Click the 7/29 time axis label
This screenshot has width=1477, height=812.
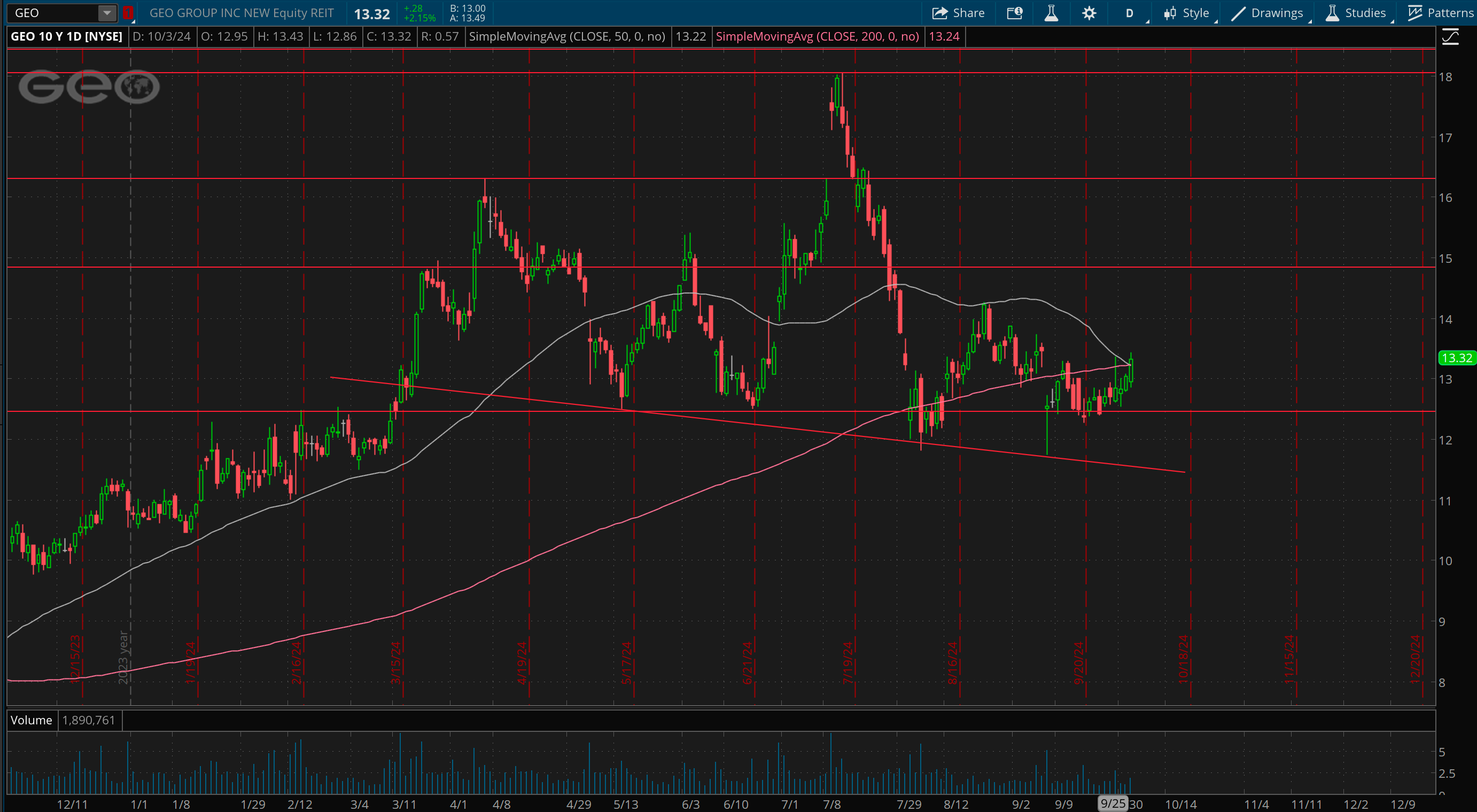[909, 804]
